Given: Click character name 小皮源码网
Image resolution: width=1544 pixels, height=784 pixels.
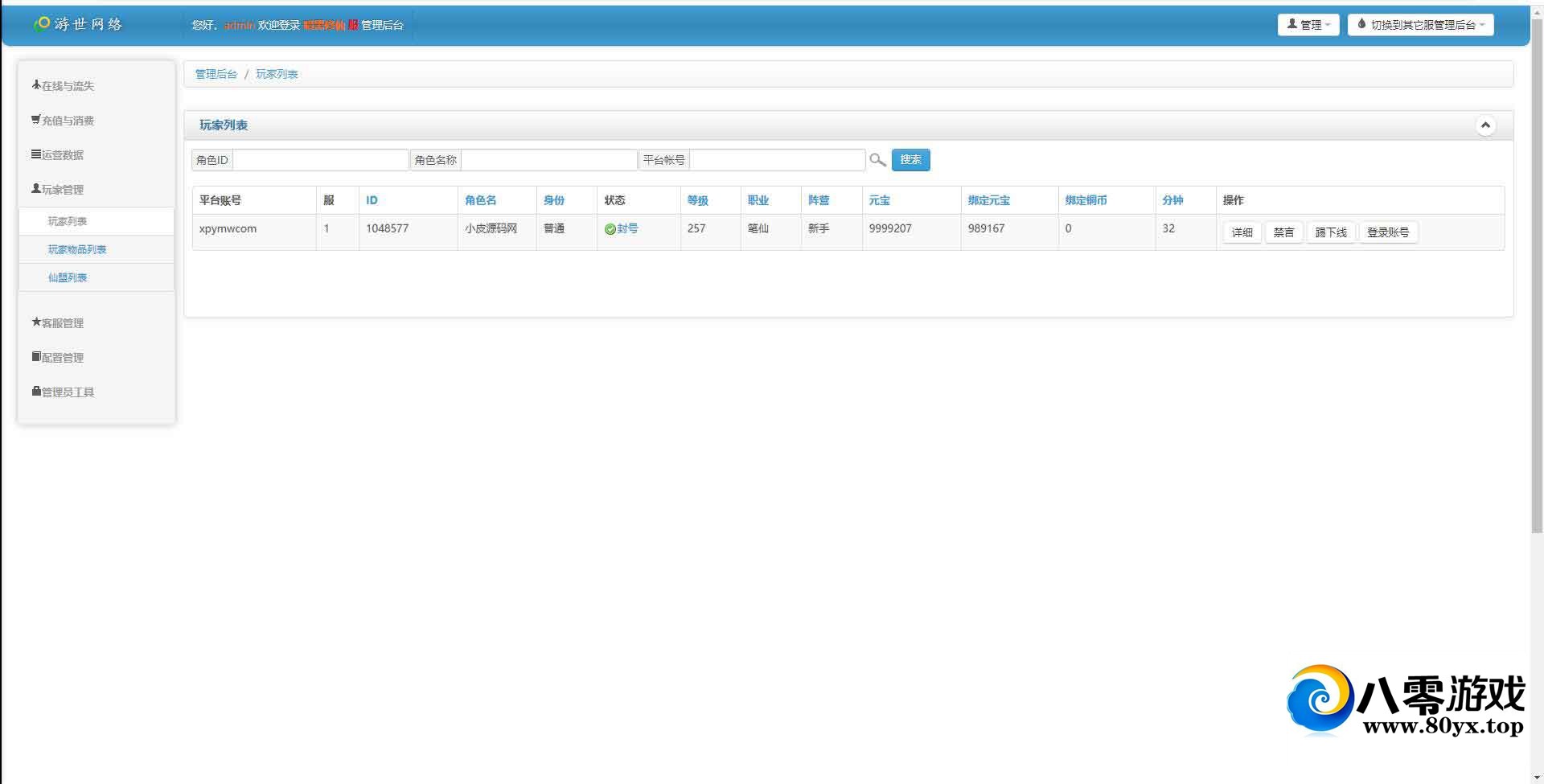Looking at the screenshot, I should click(491, 228).
